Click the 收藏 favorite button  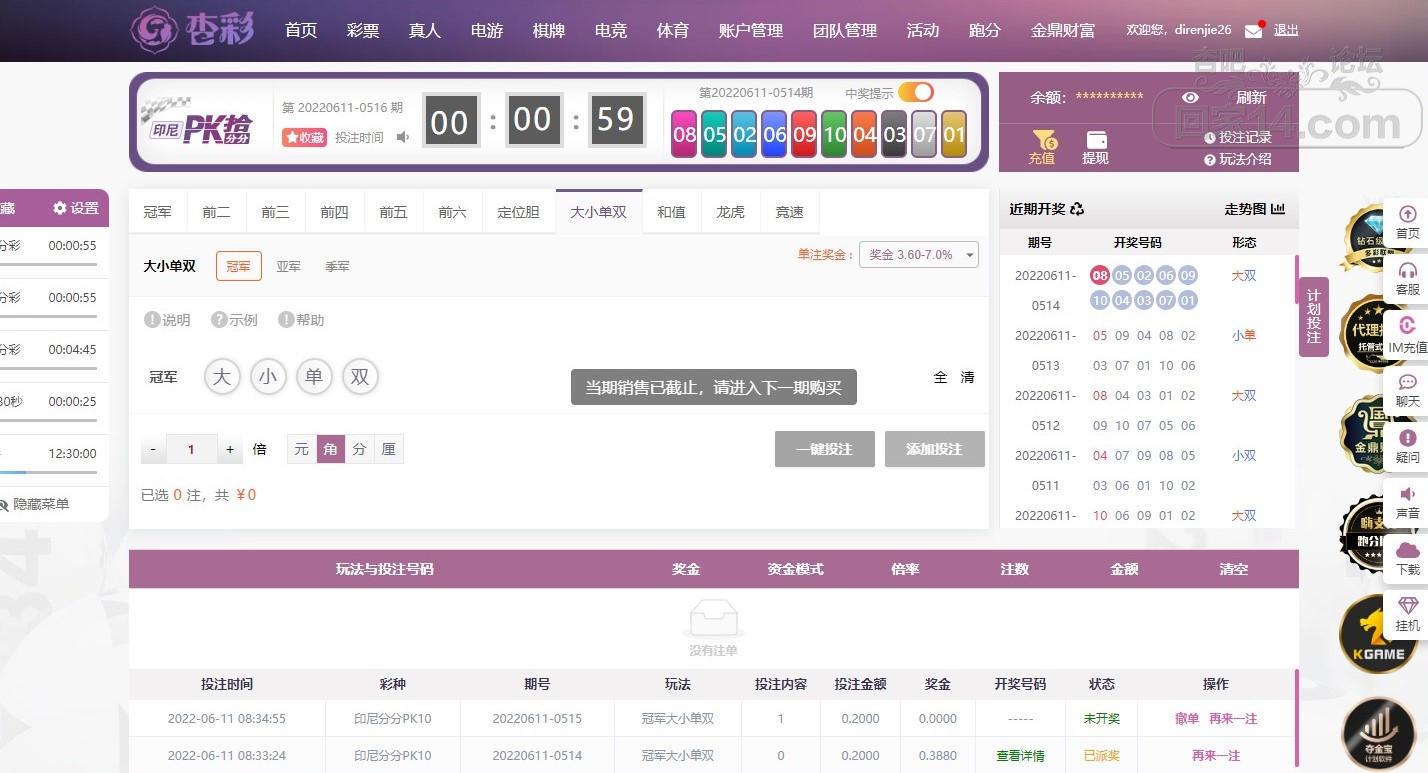(x=305, y=137)
